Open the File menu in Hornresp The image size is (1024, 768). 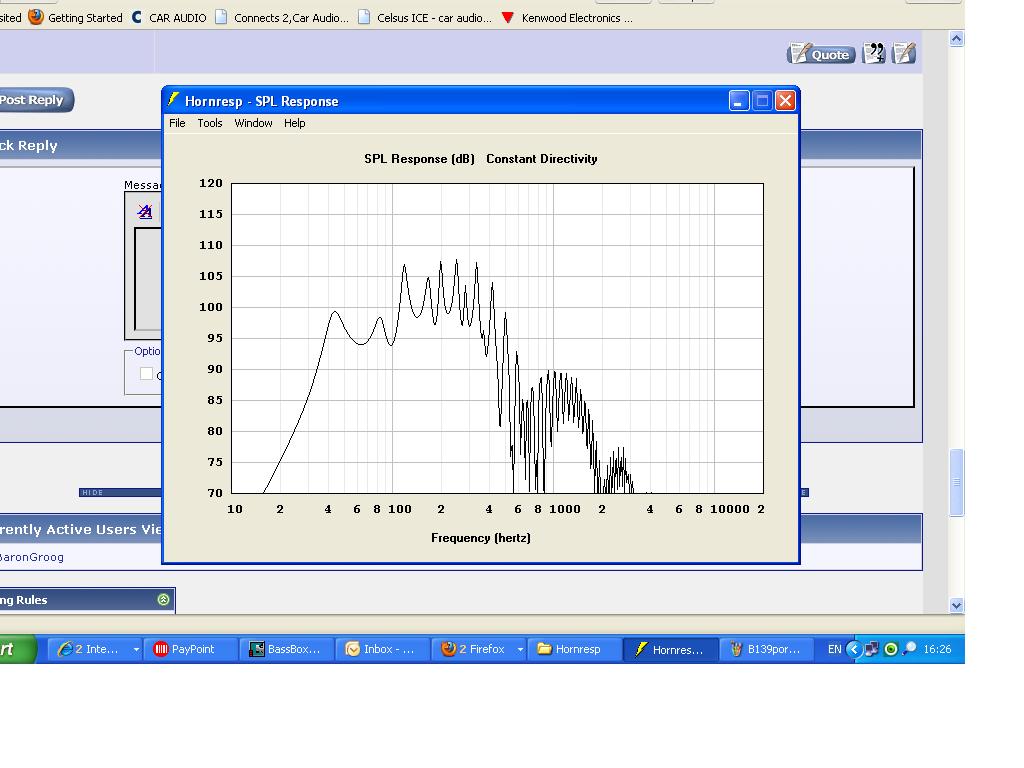(x=177, y=123)
